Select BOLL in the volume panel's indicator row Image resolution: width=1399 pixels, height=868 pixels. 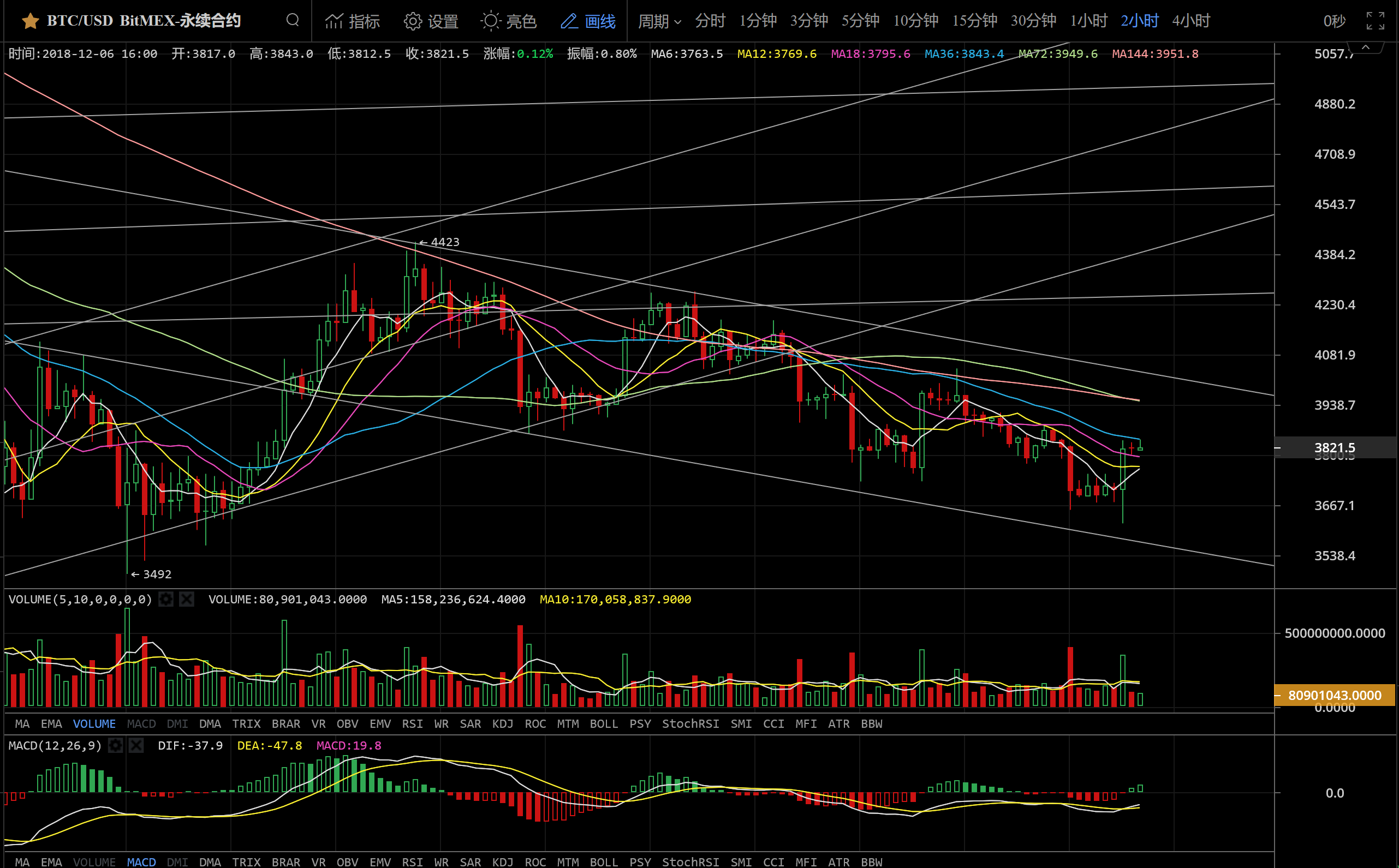(x=604, y=724)
